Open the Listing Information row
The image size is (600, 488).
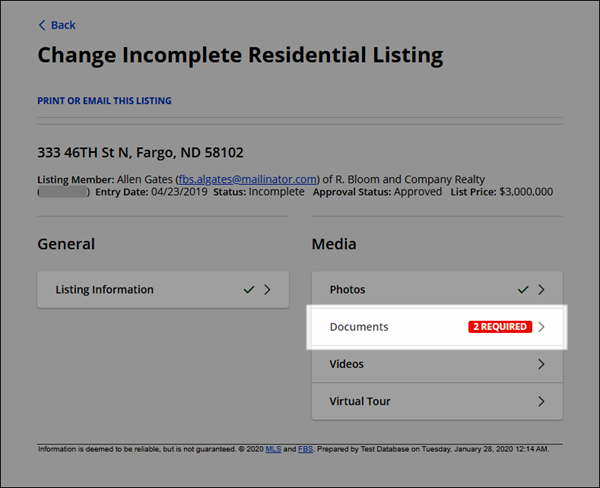tap(163, 290)
